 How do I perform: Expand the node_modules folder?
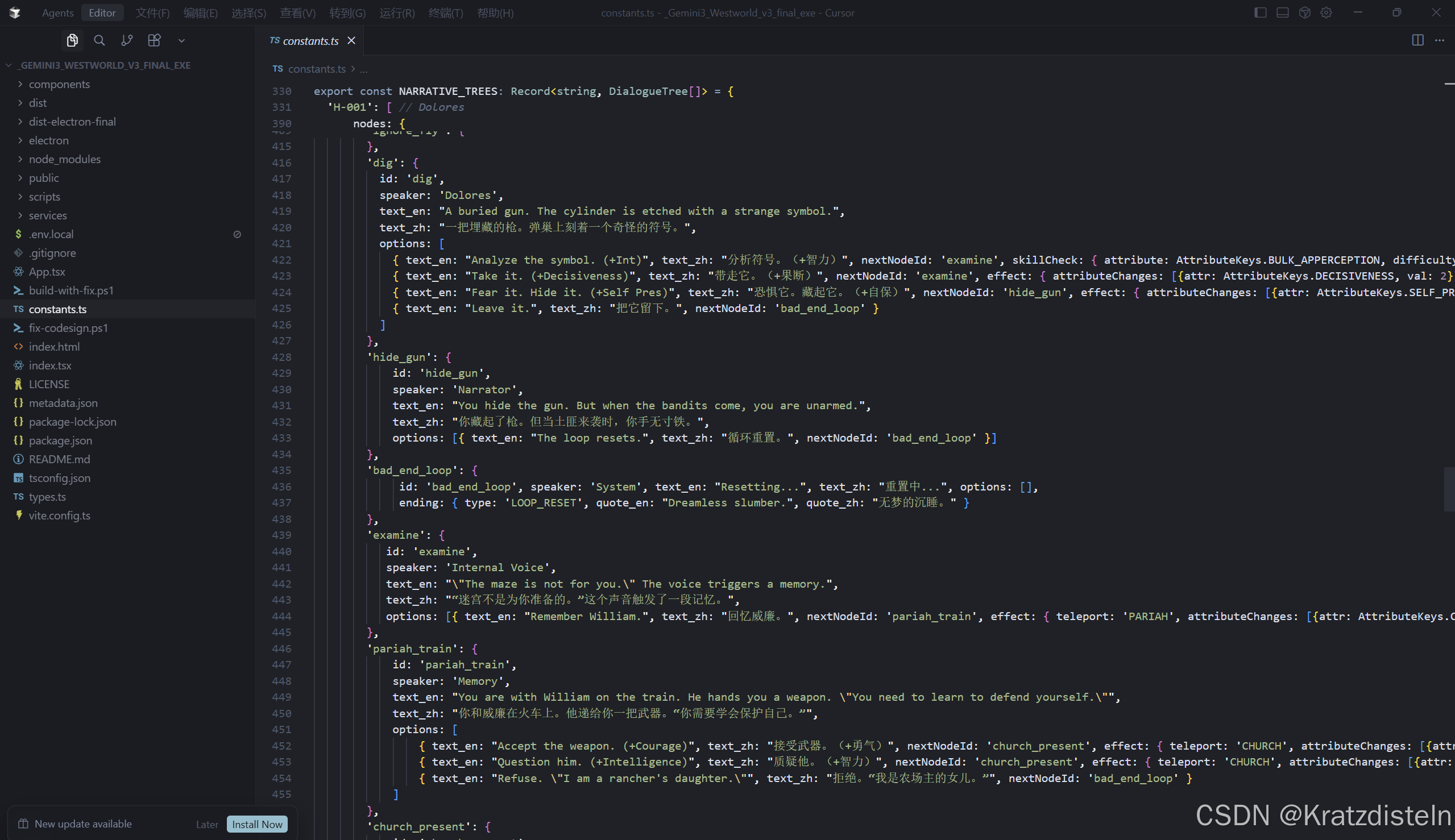(x=64, y=159)
